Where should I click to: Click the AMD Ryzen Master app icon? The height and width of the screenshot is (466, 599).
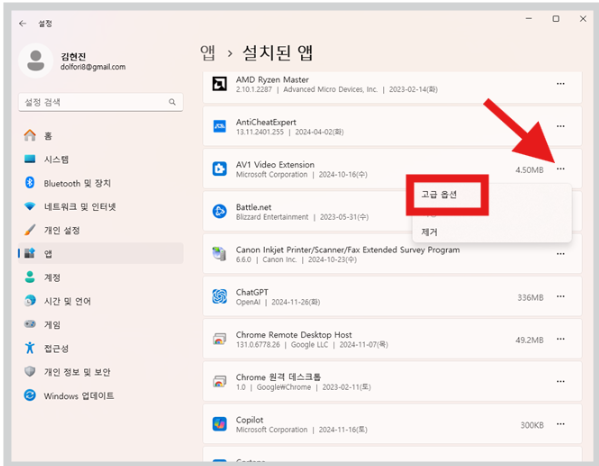(x=219, y=84)
